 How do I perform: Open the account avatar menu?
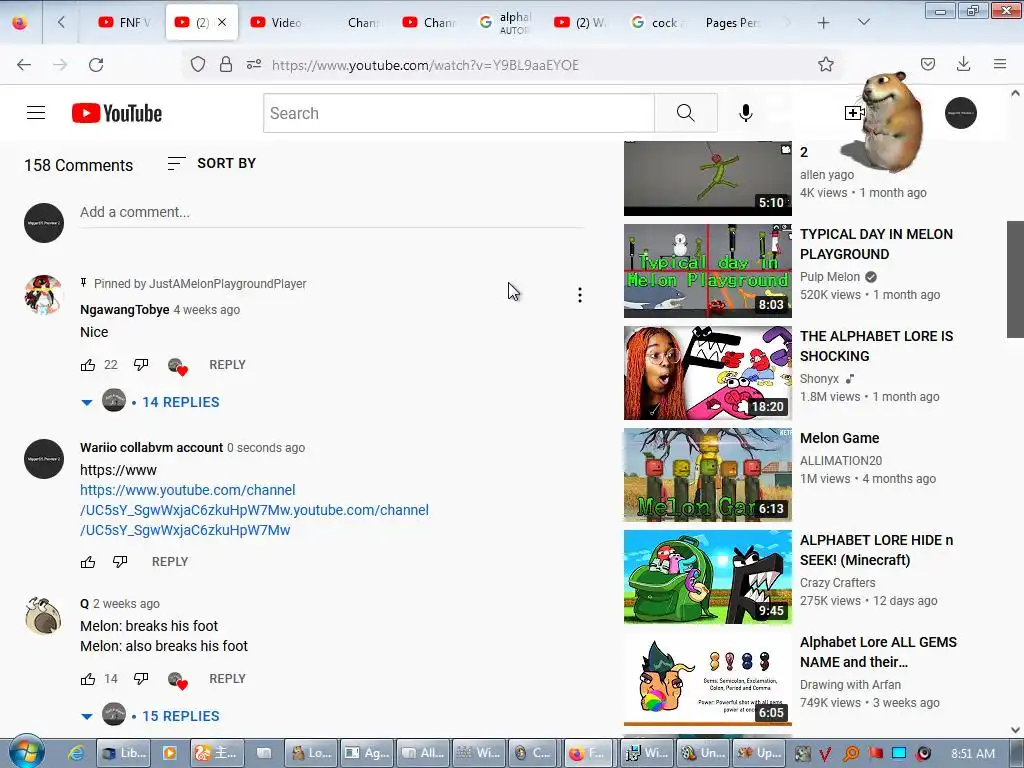point(961,113)
